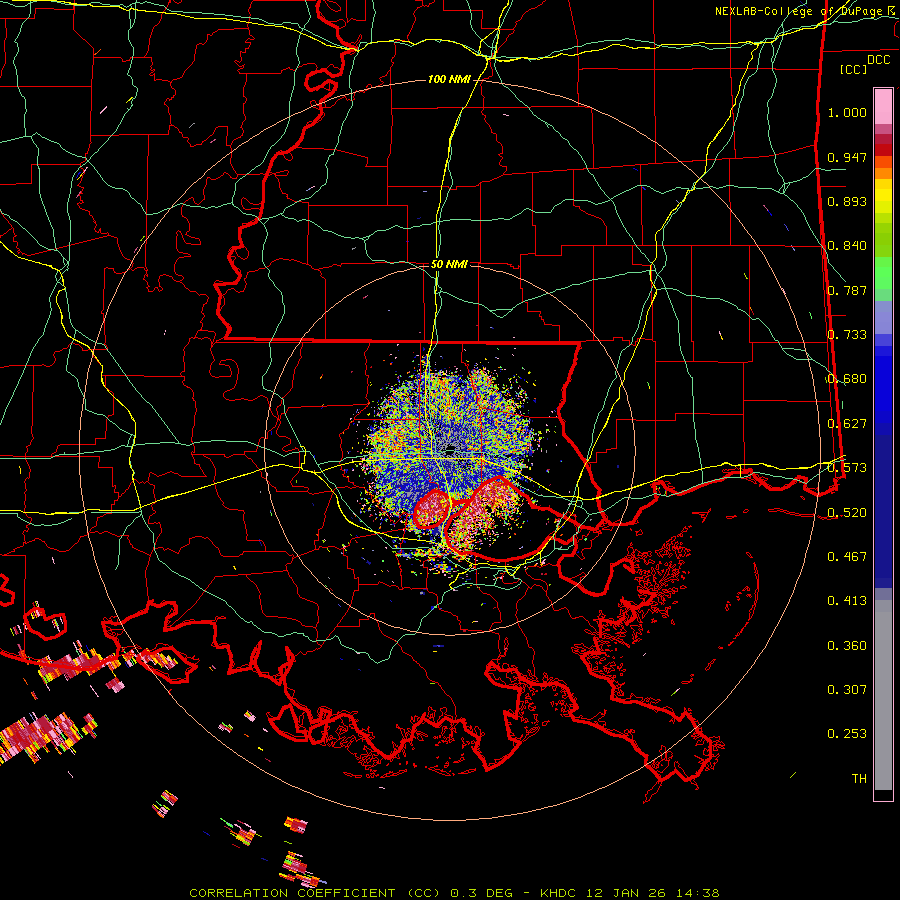The width and height of the screenshot is (900, 900).
Task: Click inside the small lake outline west of large lake
Action: point(430,509)
